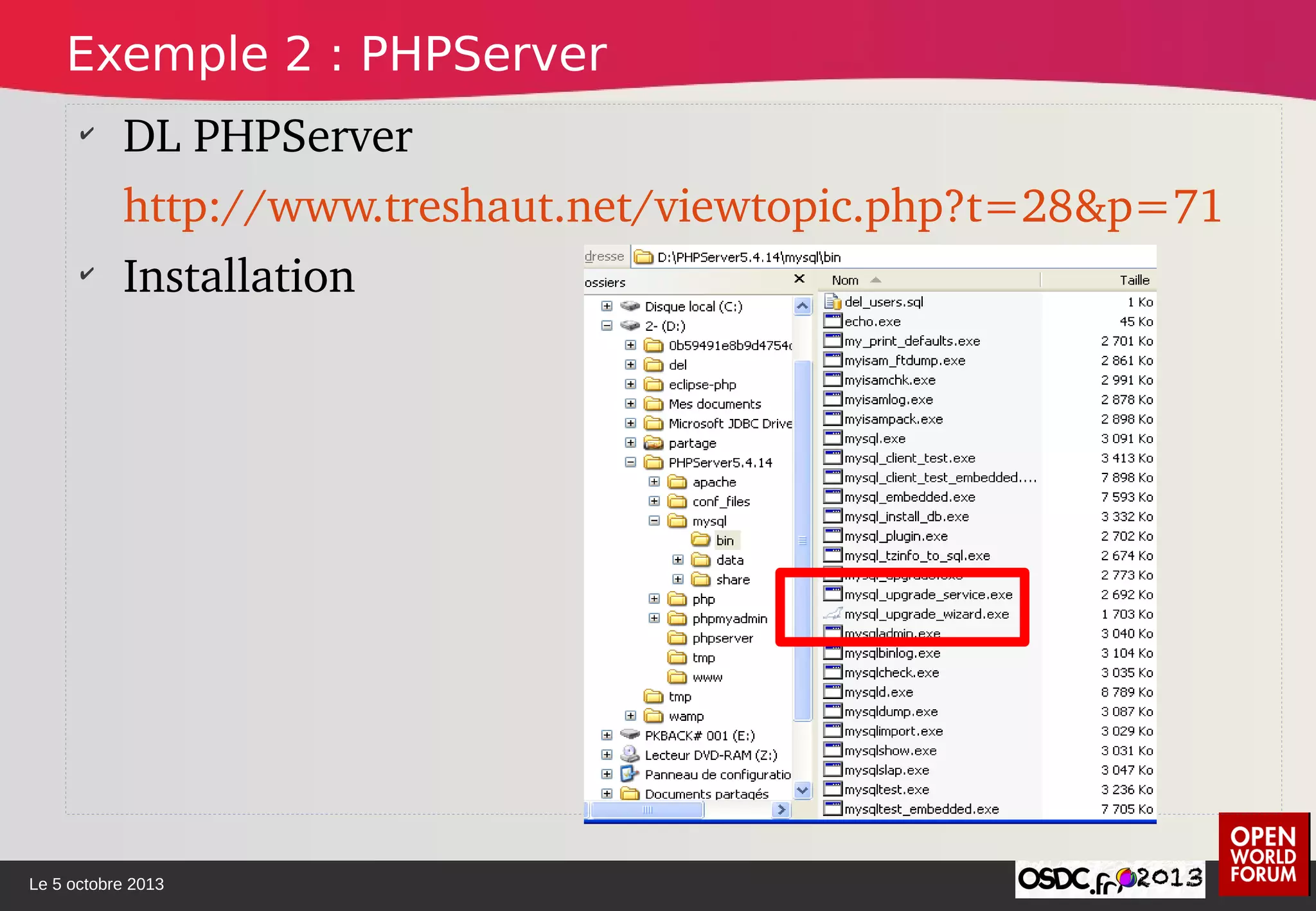The height and width of the screenshot is (911, 1316).
Task: Collapse the 2- (D:) drive node
Action: [x=607, y=326]
